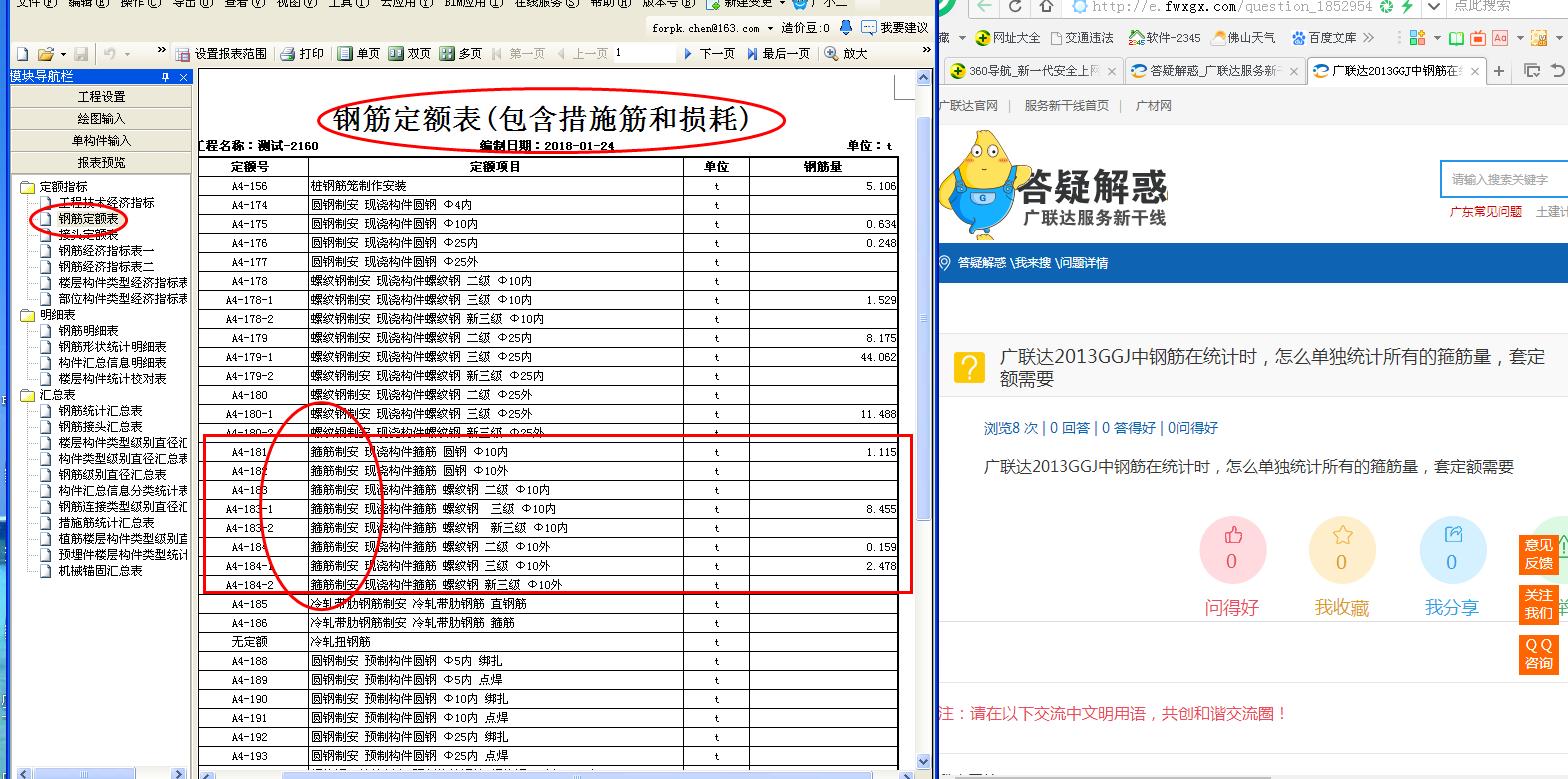
Task: Switch to 双页 double page view
Action: (410, 54)
